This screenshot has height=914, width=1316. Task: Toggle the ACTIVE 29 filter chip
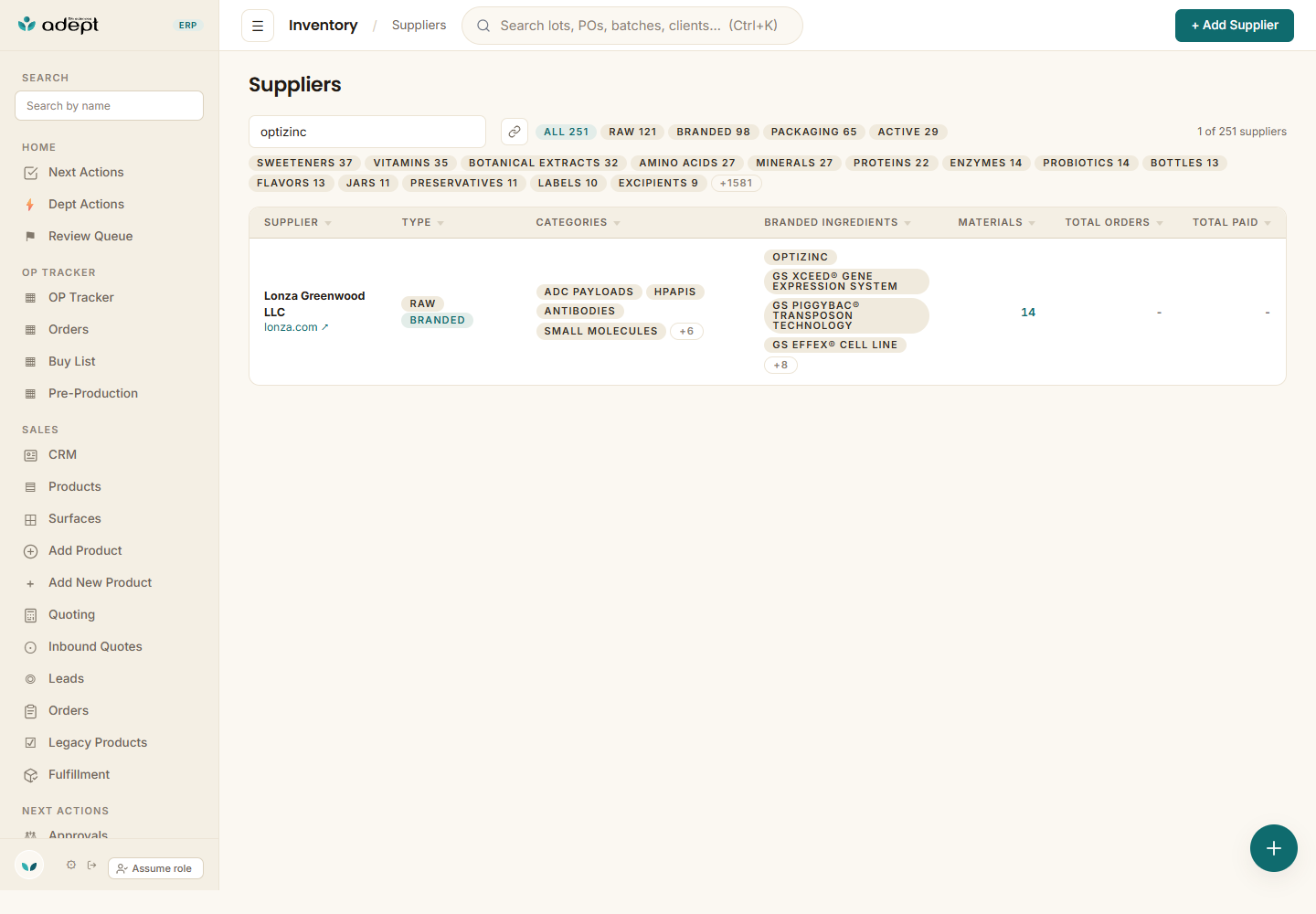click(x=907, y=132)
